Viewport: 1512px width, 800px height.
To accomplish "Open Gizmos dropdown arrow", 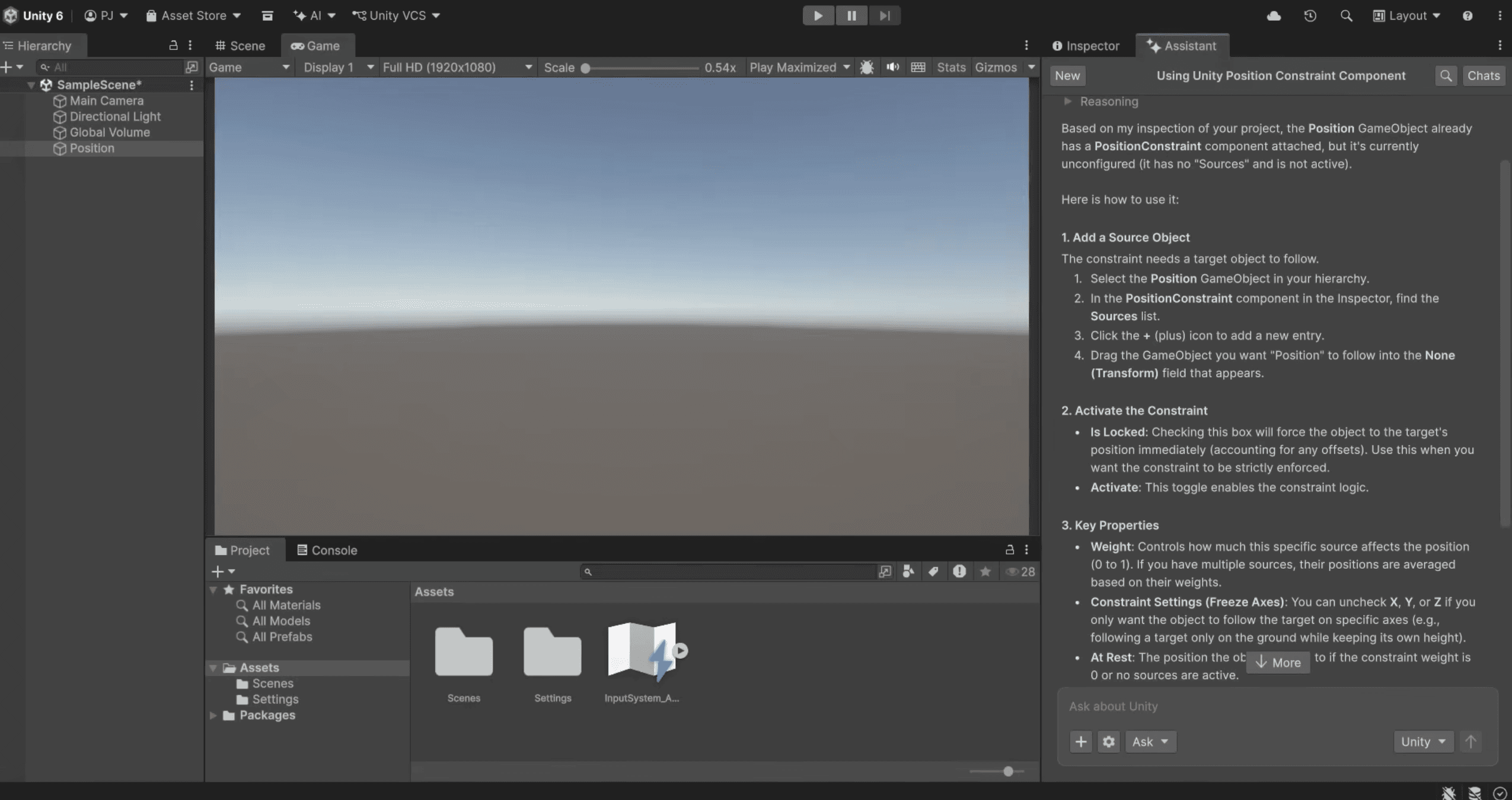I will 1031,67.
